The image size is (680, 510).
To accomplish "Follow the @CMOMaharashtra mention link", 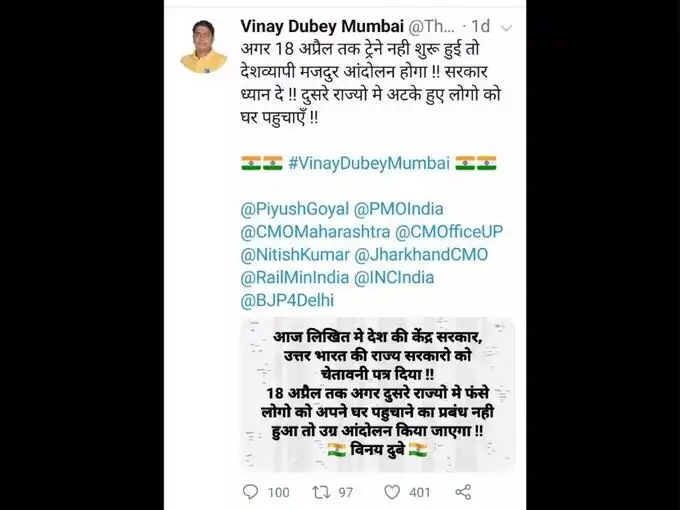I will (315, 232).
